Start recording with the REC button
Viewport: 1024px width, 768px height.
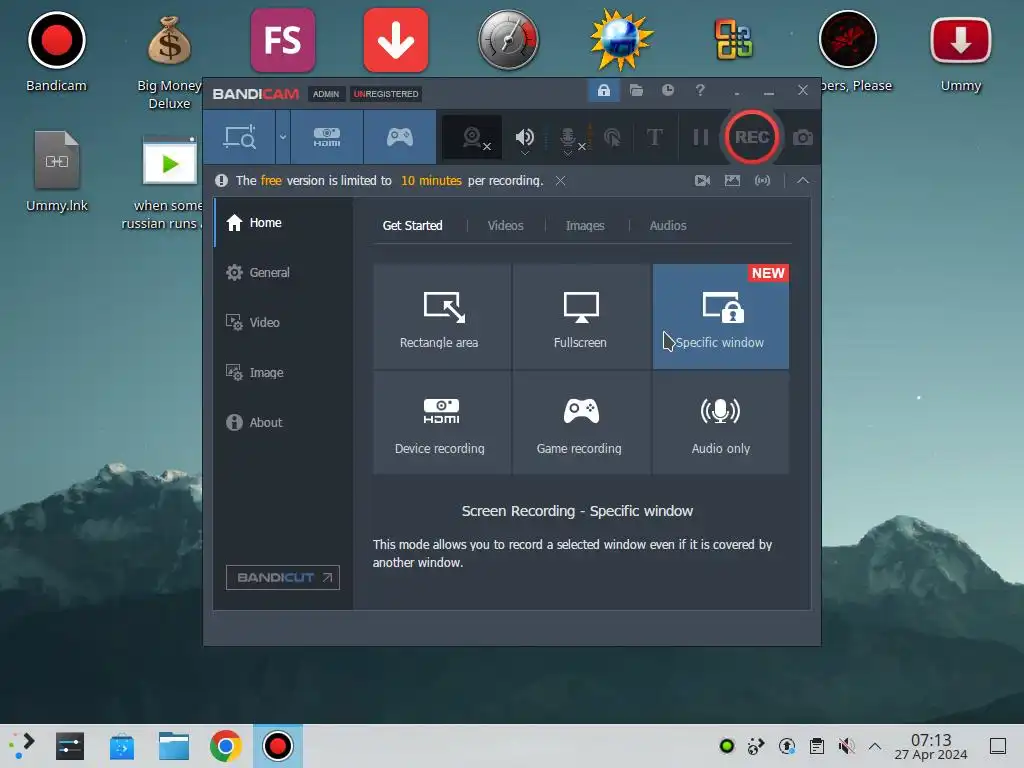point(752,137)
